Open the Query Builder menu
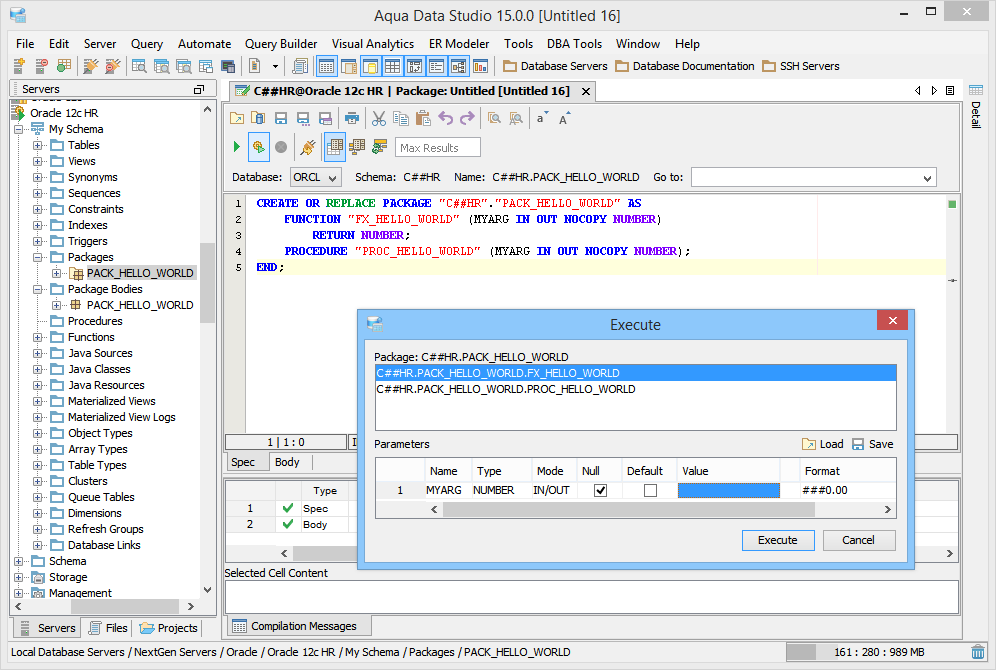 point(281,44)
